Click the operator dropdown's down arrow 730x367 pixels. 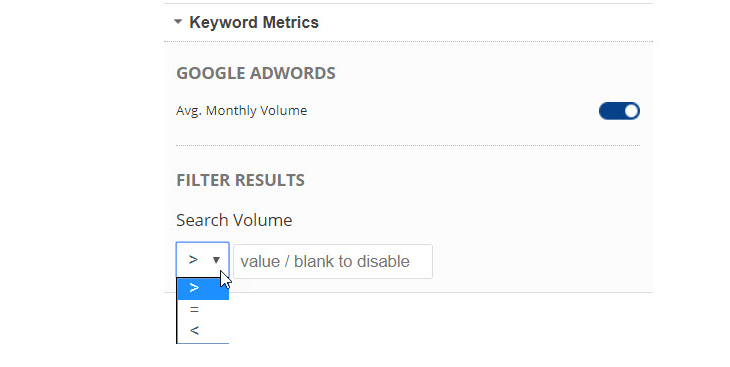tap(216, 260)
